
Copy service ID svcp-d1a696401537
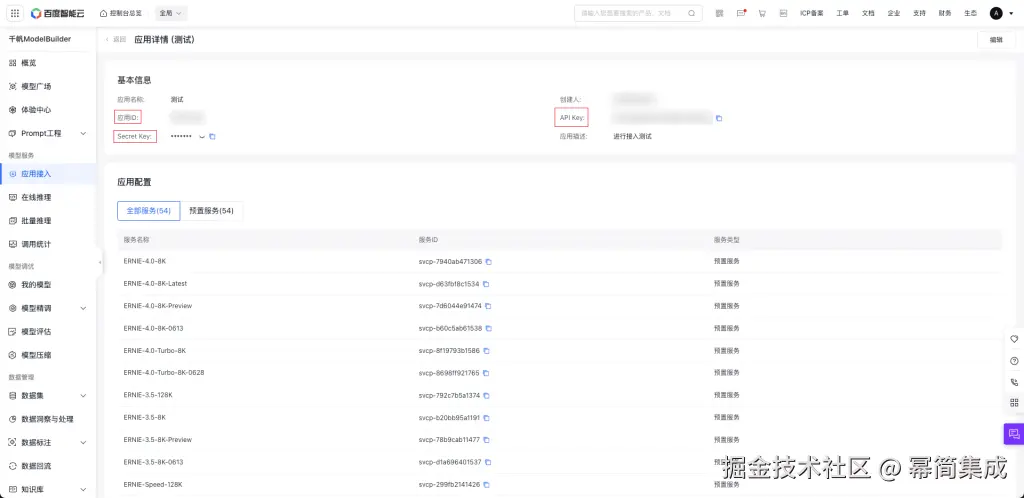[488, 463]
